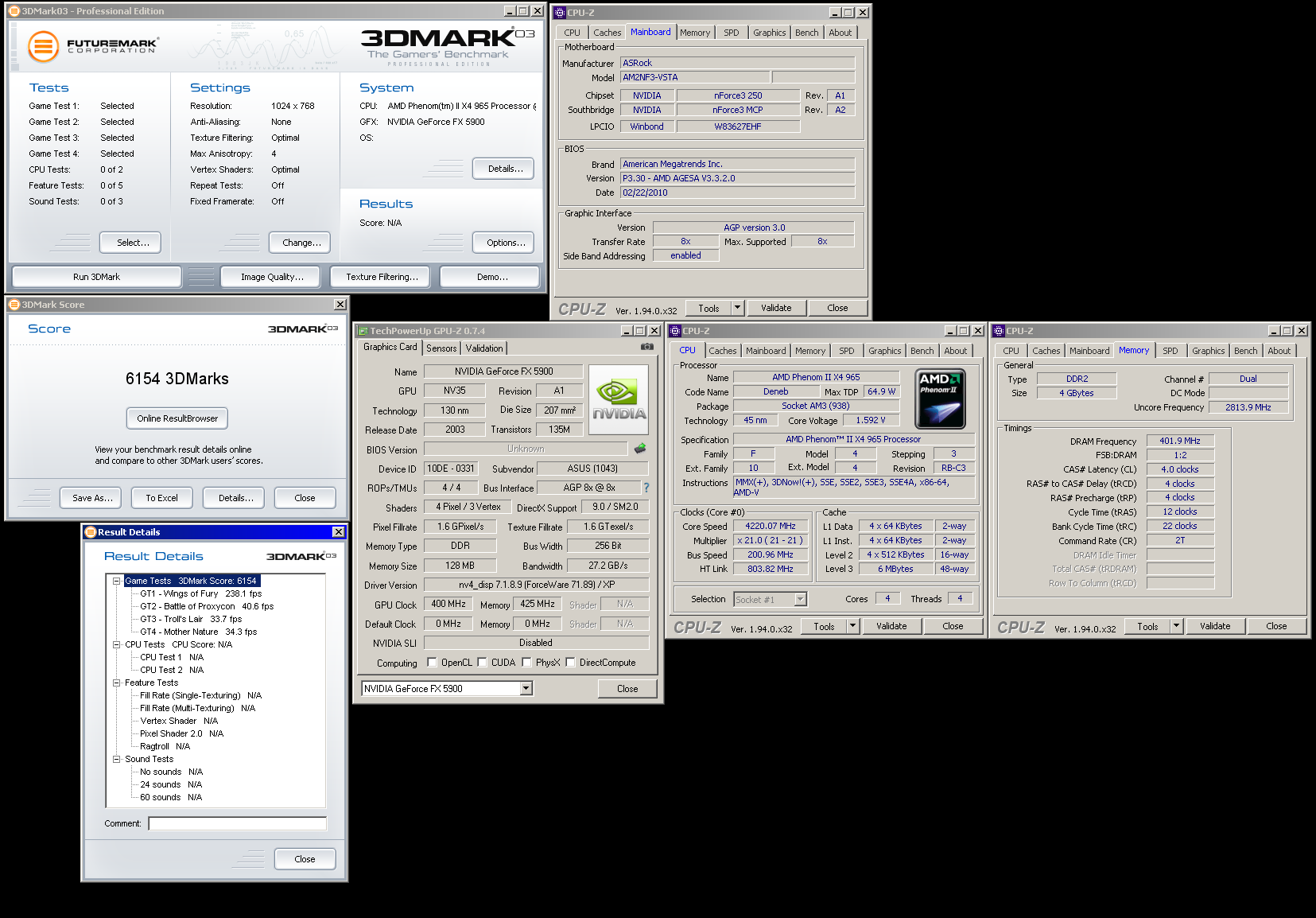Click the BIOS save icon in GPU-Z
The width and height of the screenshot is (1316, 918).
point(640,449)
